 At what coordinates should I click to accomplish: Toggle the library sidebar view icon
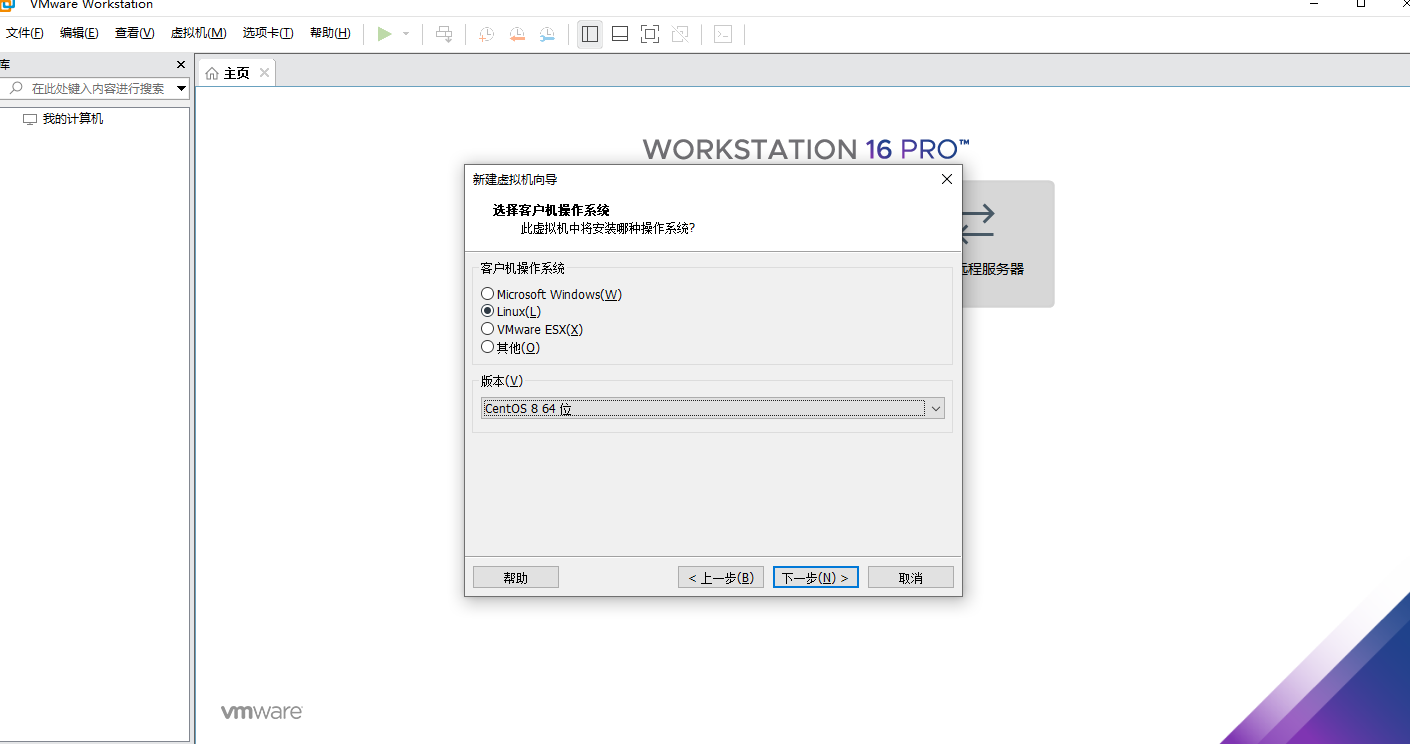pyautogui.click(x=590, y=34)
